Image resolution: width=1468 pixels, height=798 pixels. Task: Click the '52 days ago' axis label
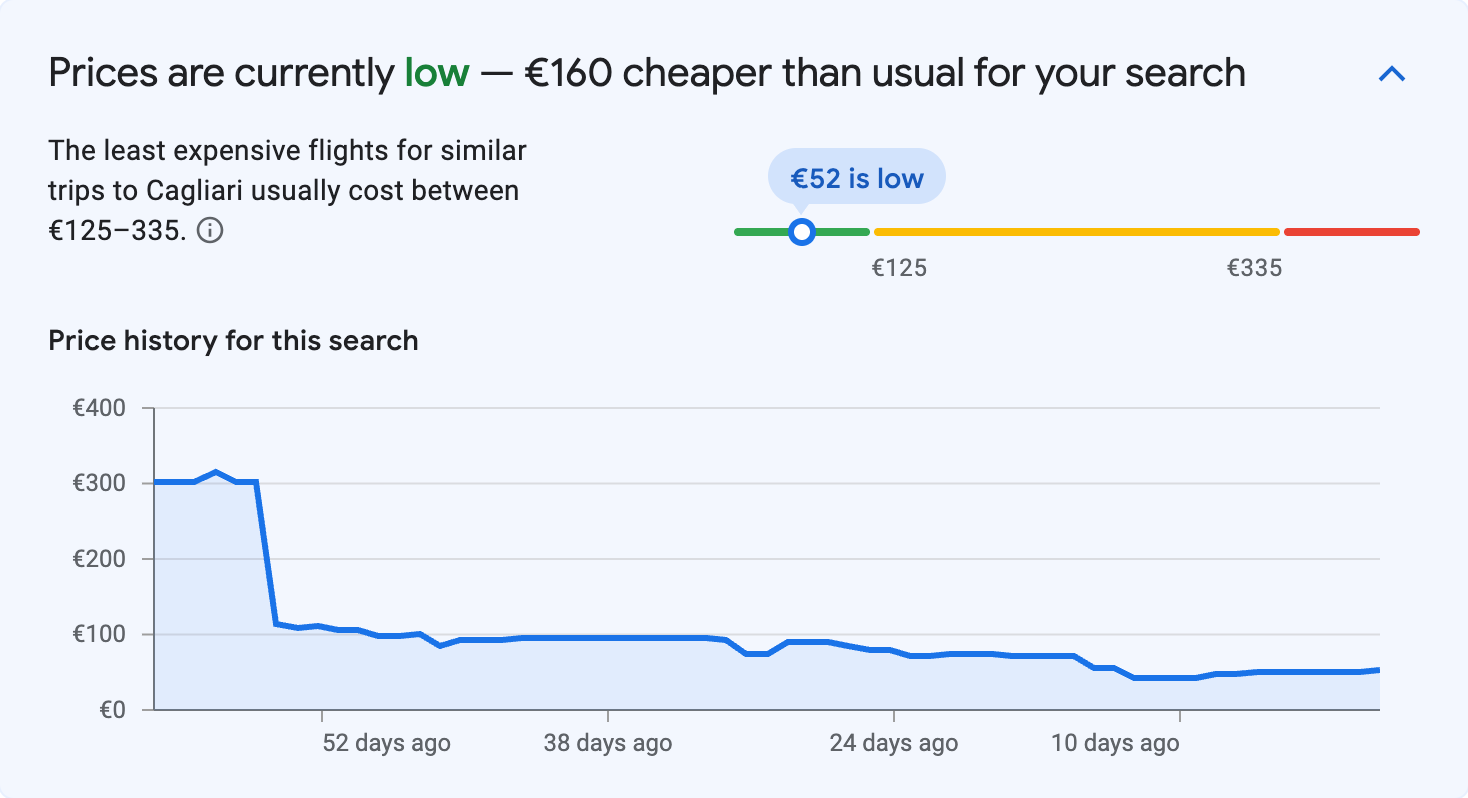pyautogui.click(x=385, y=743)
